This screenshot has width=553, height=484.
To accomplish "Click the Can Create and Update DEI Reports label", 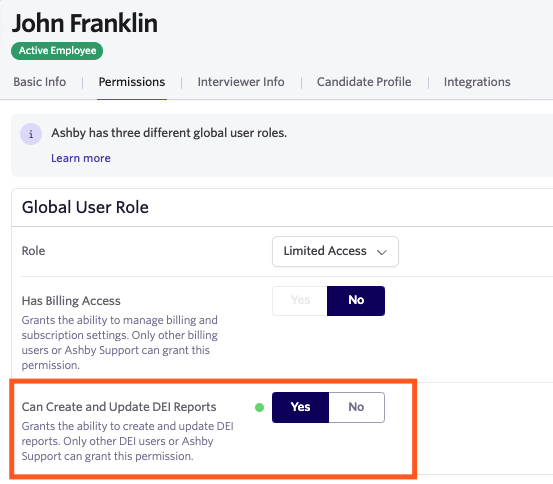I will pos(119,407).
